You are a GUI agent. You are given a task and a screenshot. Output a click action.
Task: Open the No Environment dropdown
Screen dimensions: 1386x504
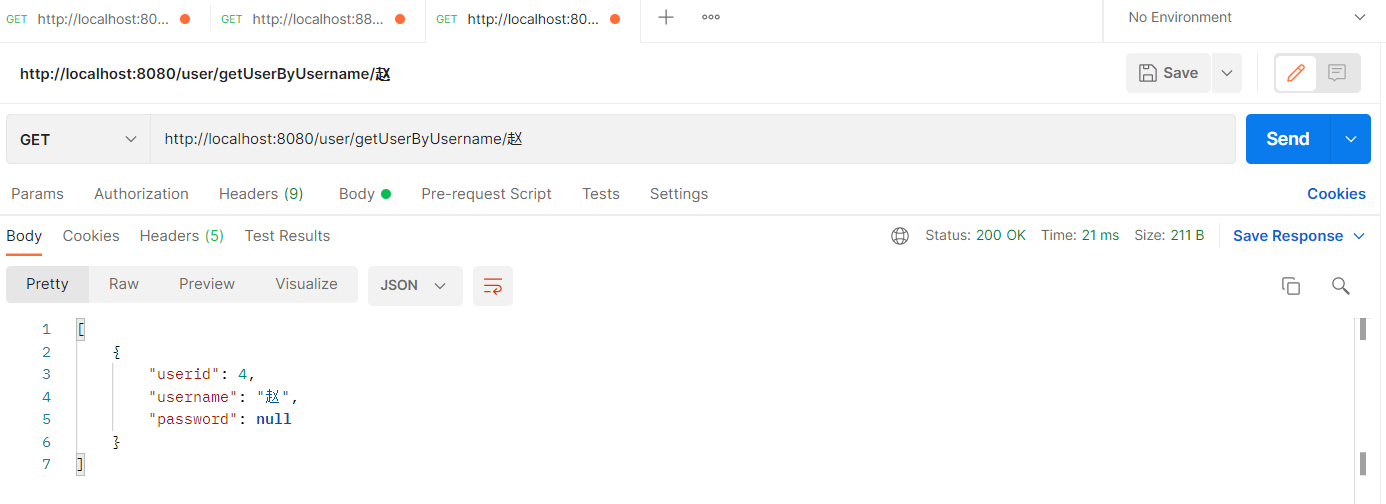coord(1245,18)
